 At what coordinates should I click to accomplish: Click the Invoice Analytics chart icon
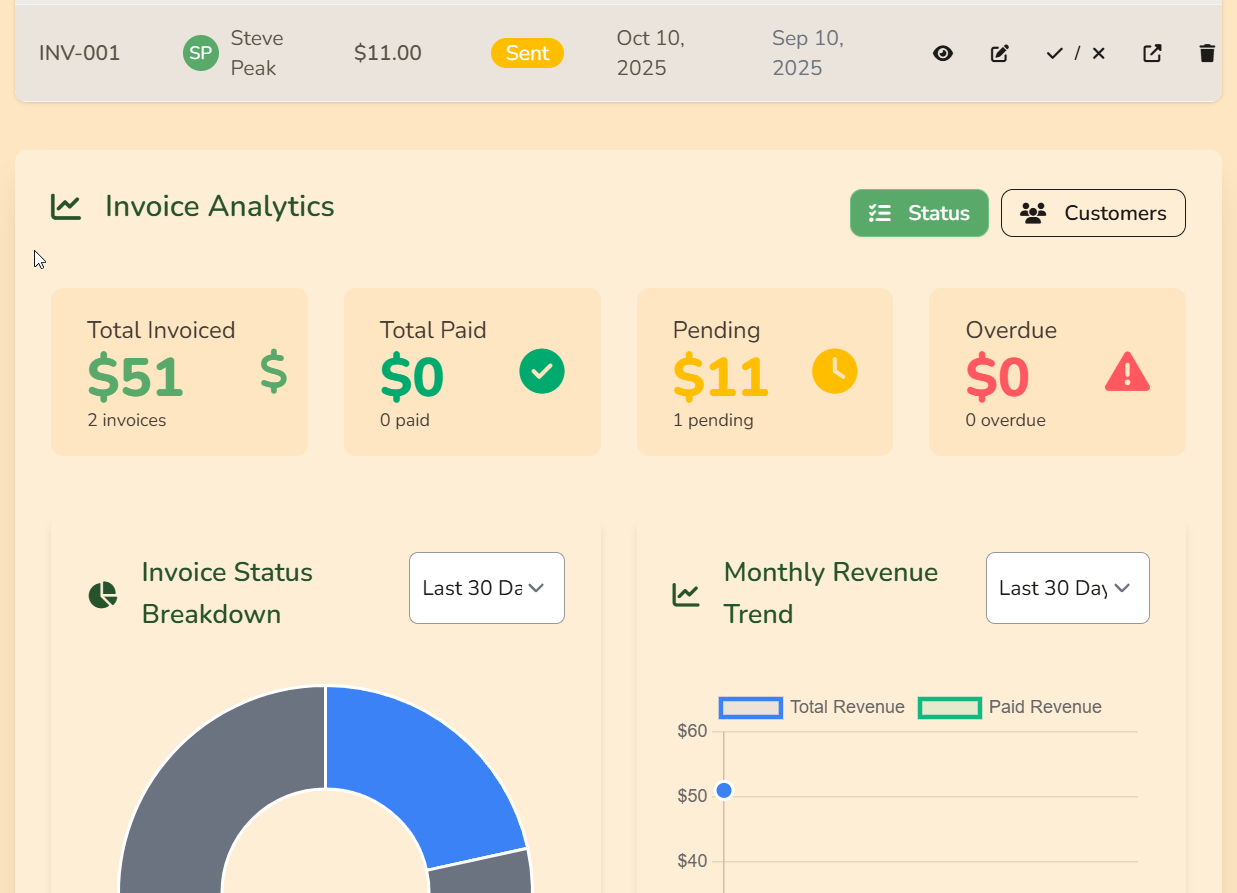coord(66,207)
